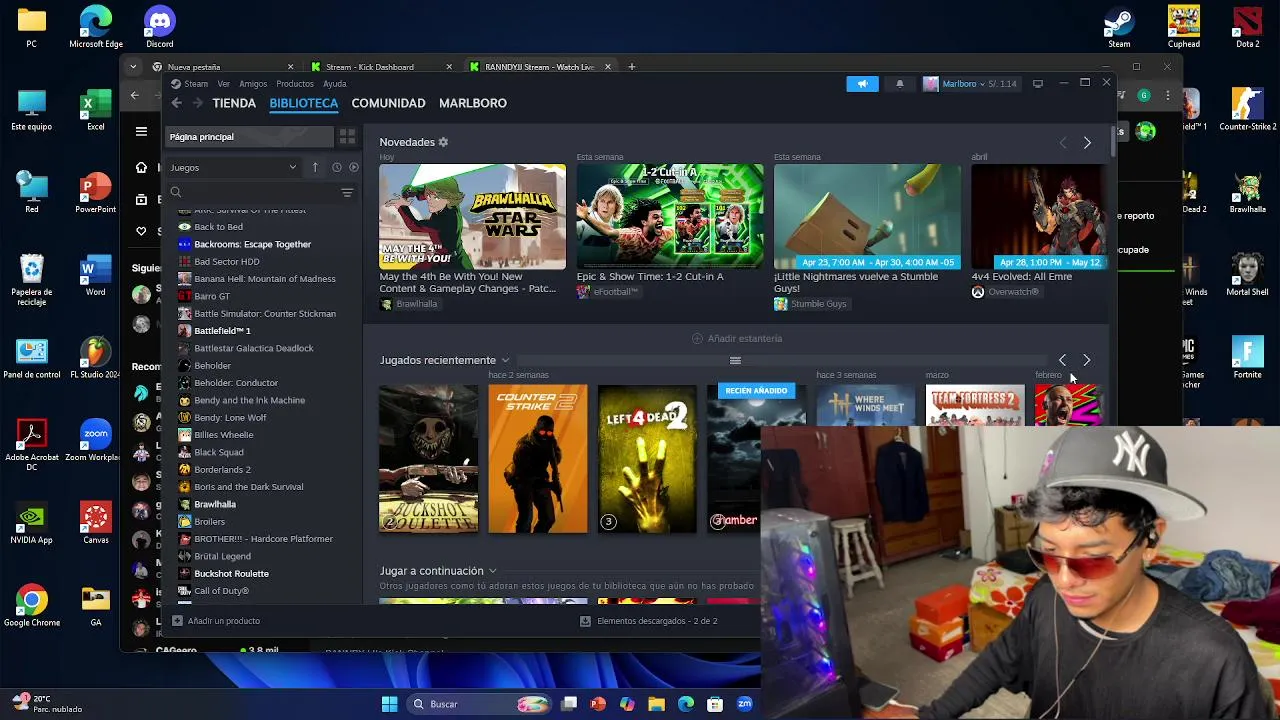Show next Novedades items arrow
Screen dimensions: 1280x720
pos(1087,143)
